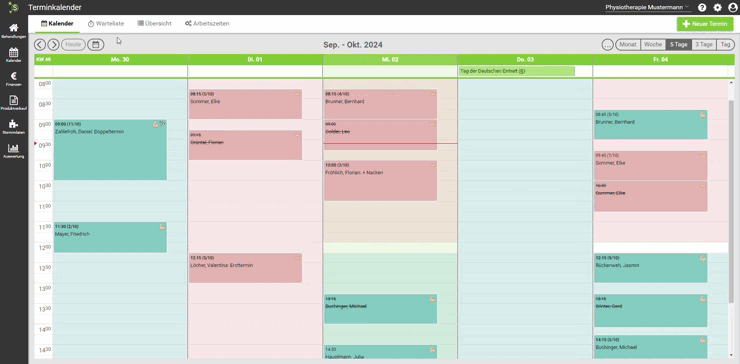Screen dimensions: 740x364
Task: Click the app logo in top-left corner
Action: click(x=13, y=7)
